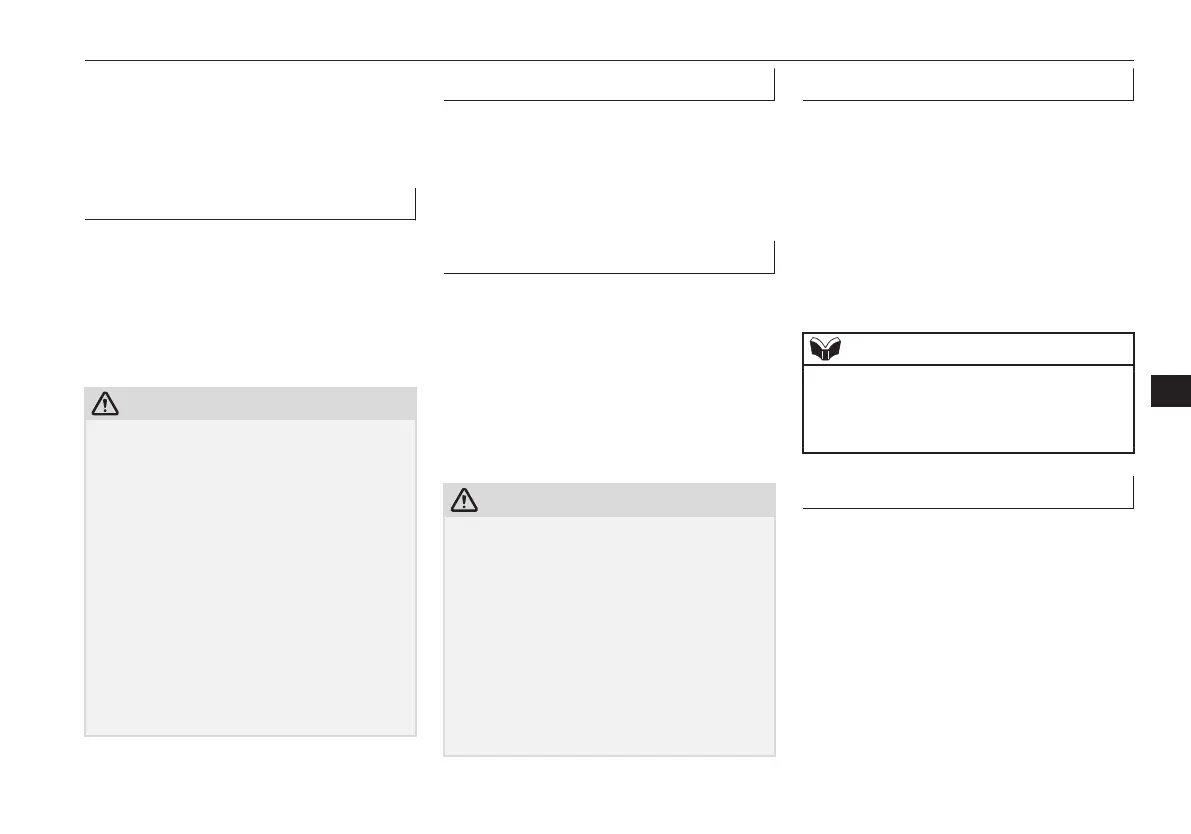Click inside the middle caution box body

[609, 635]
